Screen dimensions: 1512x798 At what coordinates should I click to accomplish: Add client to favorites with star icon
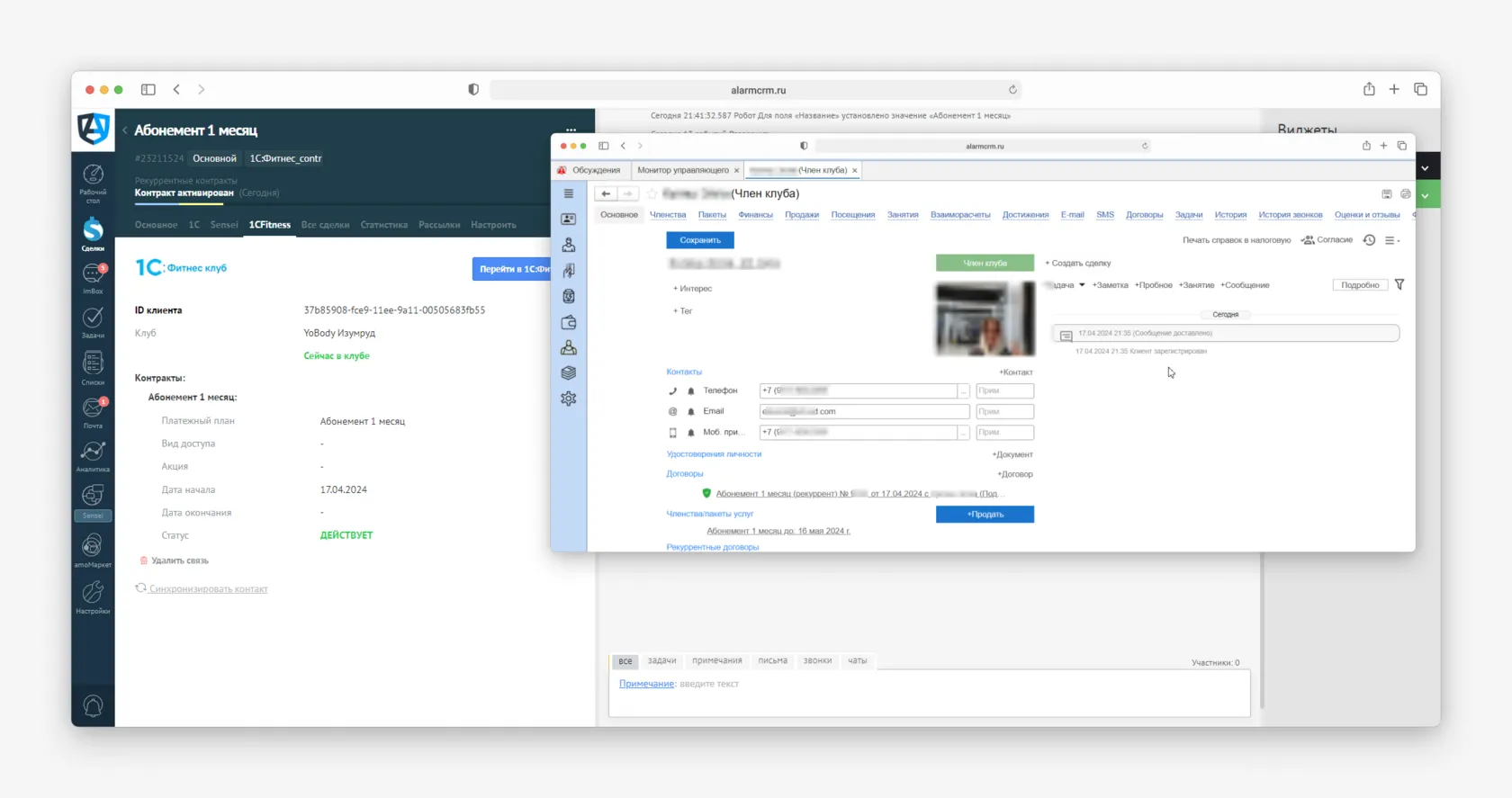(652, 193)
